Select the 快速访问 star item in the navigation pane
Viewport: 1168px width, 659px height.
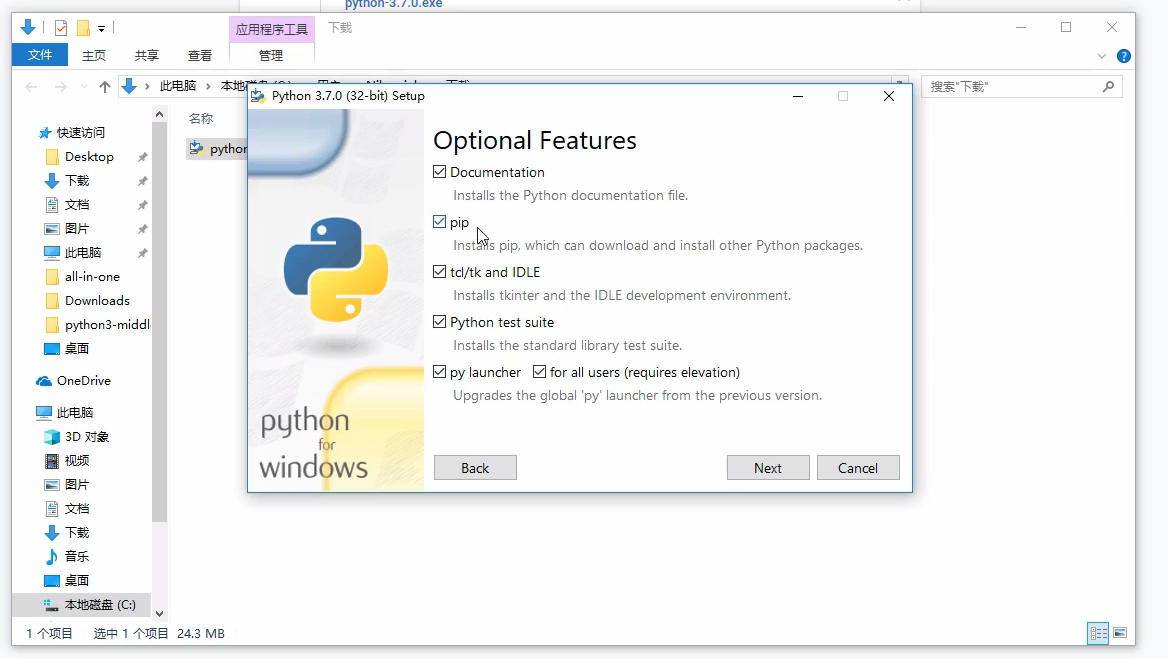point(72,133)
